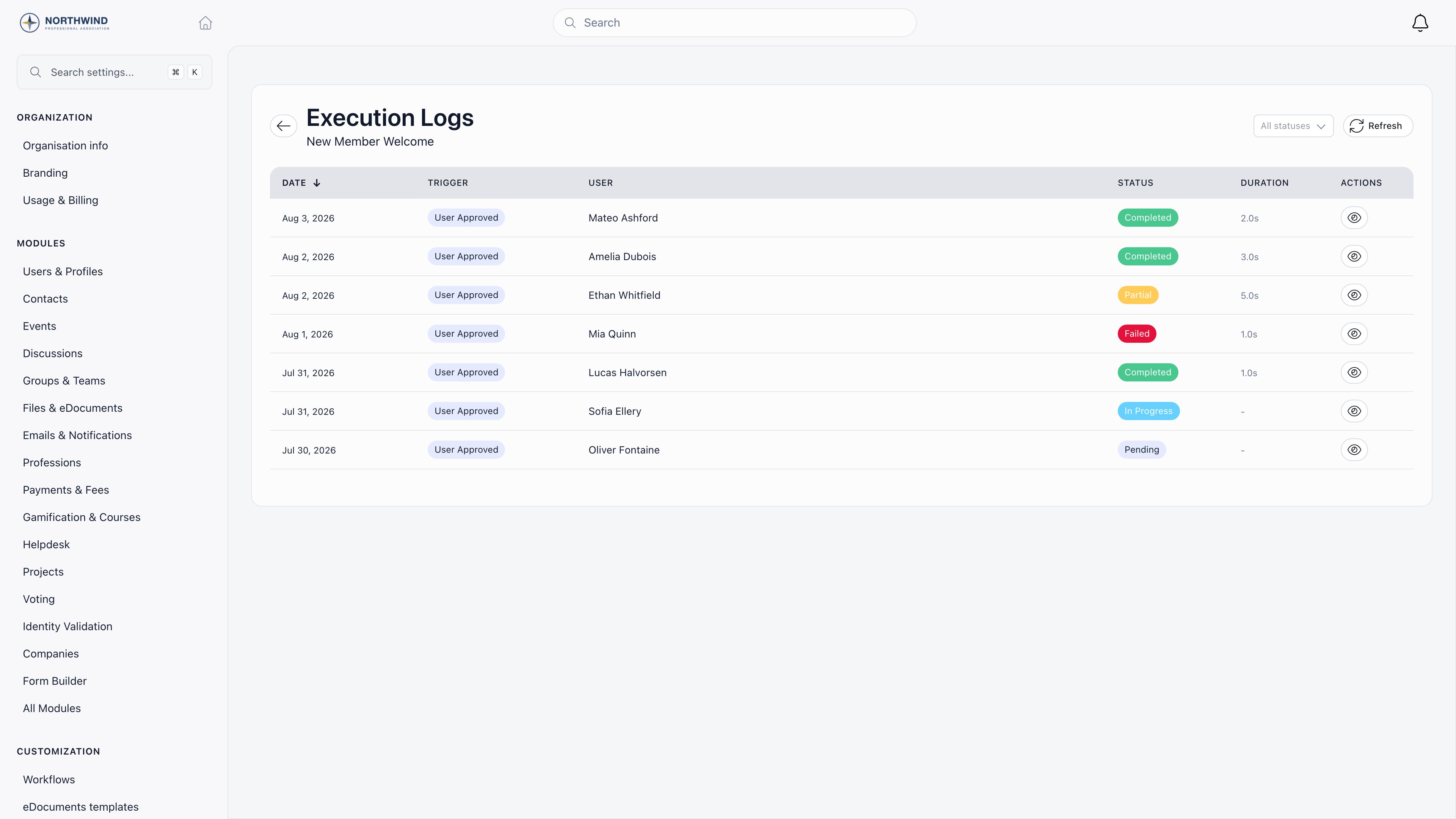Open Branding settings
Screen dimensions: 1456x819
45,173
